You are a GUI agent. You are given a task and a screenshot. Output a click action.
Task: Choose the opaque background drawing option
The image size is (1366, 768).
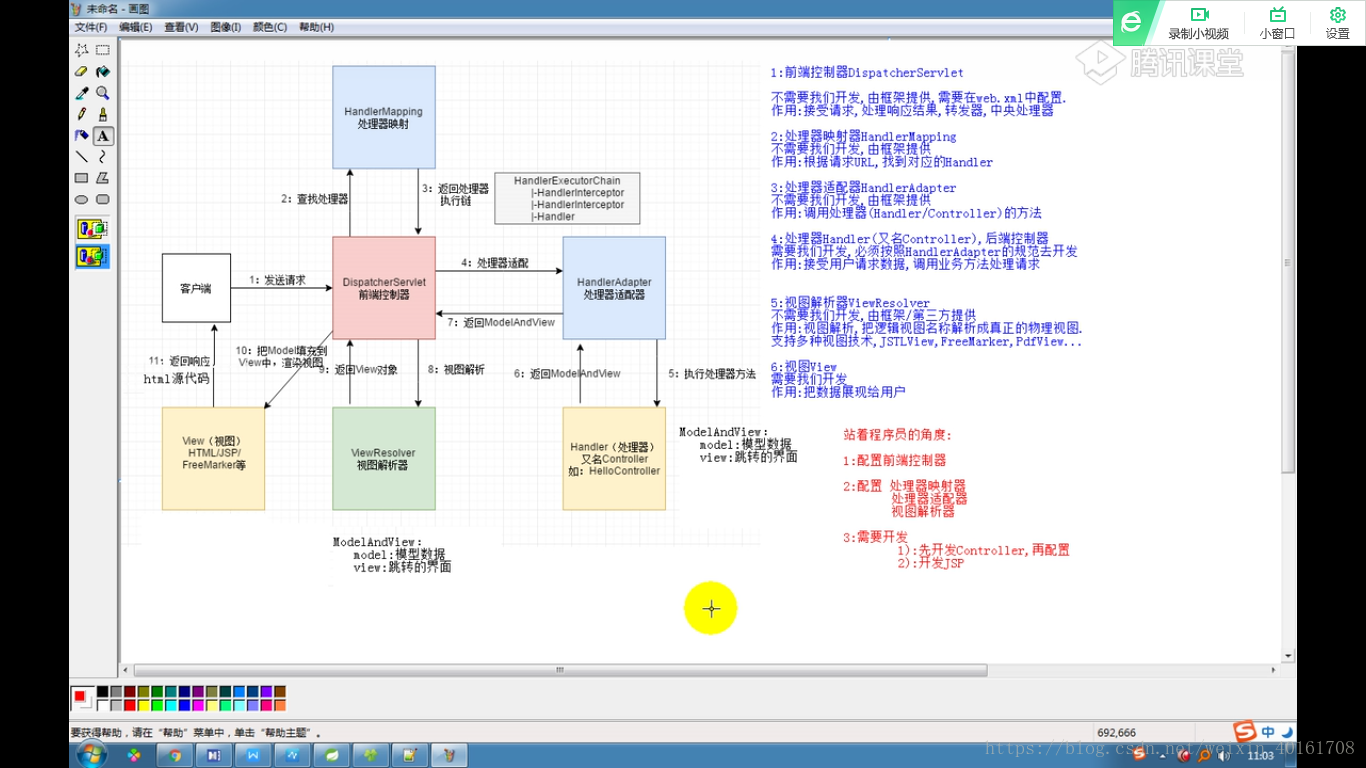(x=92, y=229)
